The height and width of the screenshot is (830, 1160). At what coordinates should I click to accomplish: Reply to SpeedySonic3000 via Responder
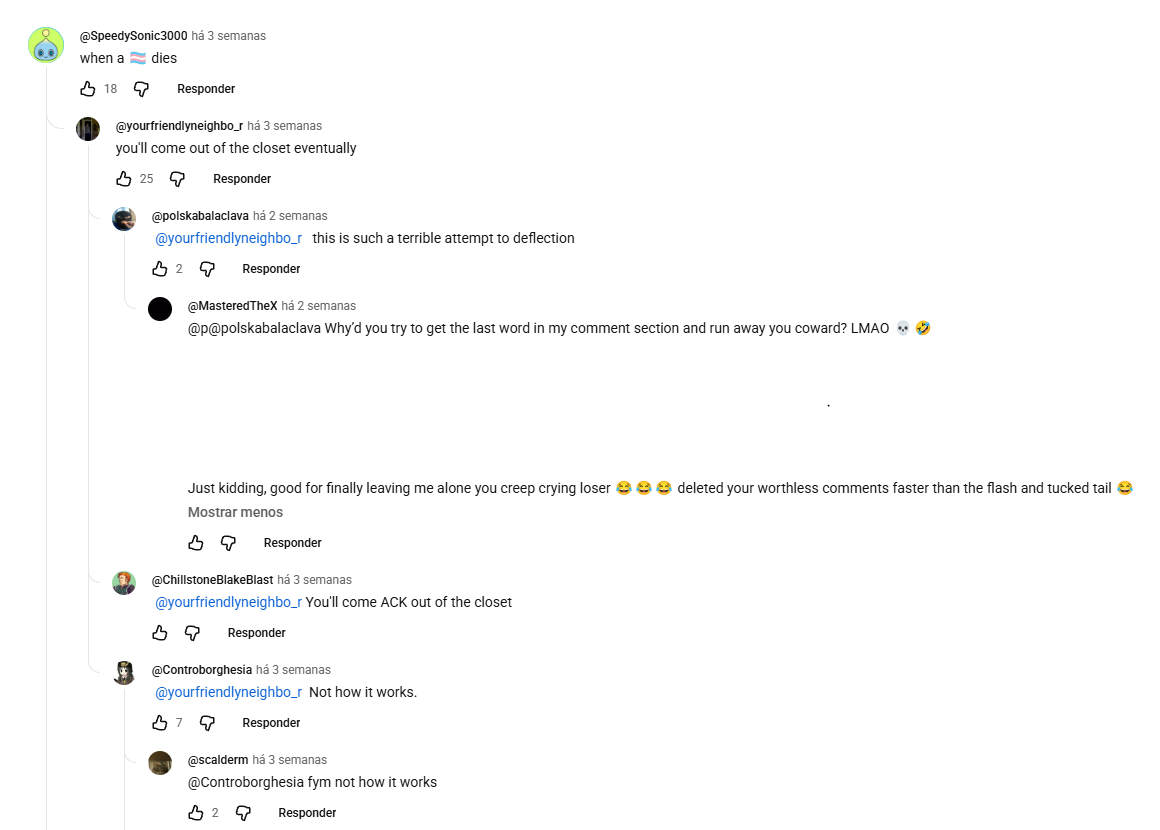[x=206, y=89]
